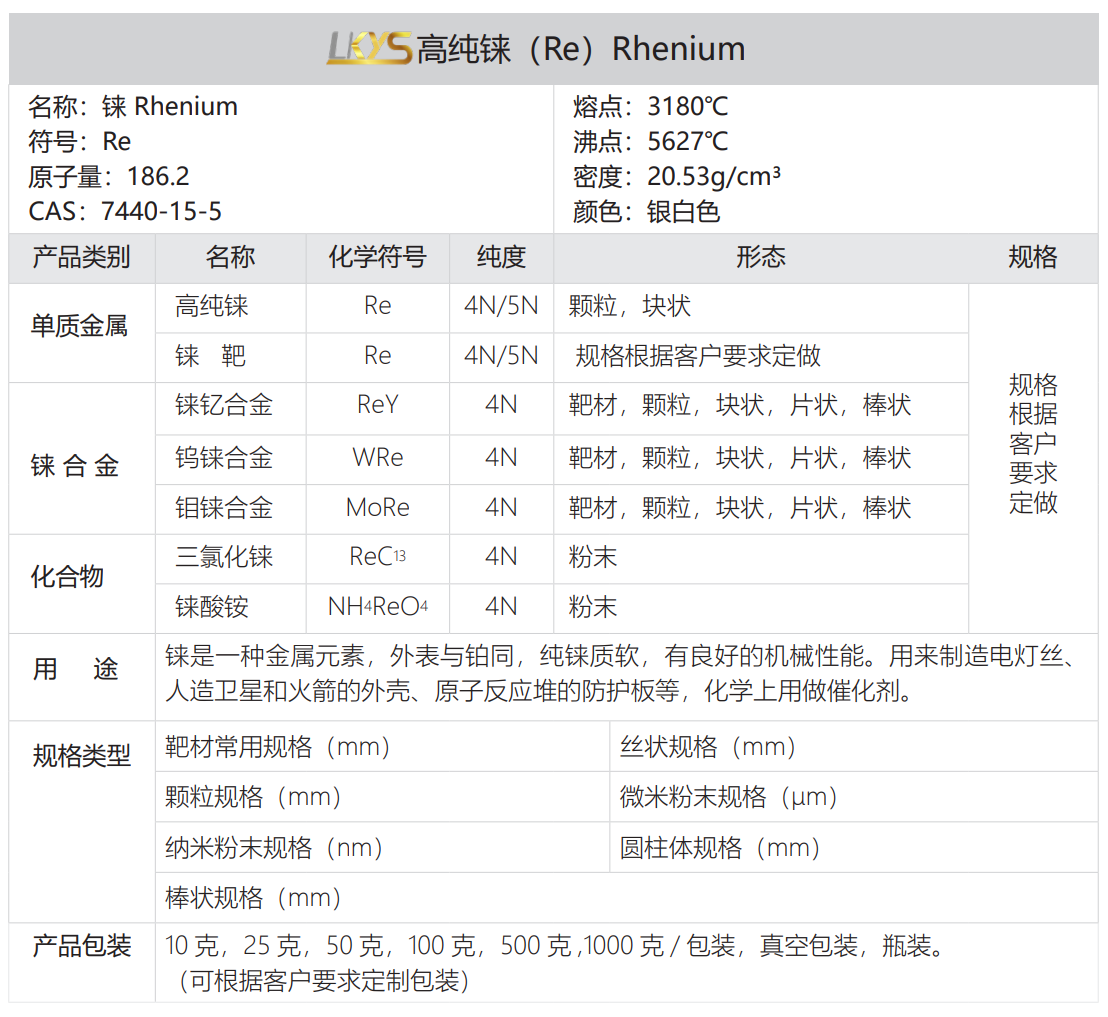Viewport: 1108px width, 1017px height.
Task: Select the 纯度 column header
Action: point(501,258)
